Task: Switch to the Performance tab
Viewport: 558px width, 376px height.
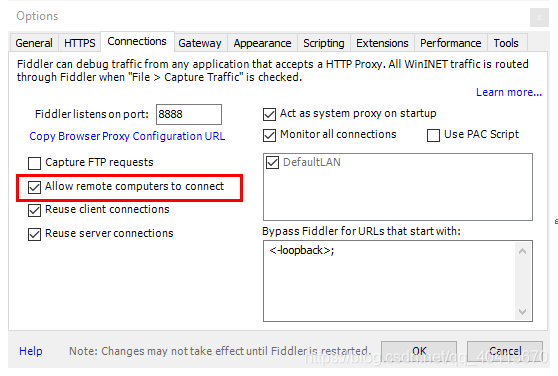Action: tap(451, 43)
